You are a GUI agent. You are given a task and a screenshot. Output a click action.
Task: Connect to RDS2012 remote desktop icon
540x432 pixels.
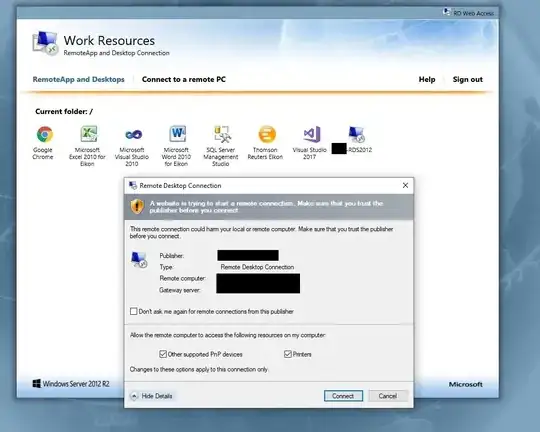(x=356, y=134)
